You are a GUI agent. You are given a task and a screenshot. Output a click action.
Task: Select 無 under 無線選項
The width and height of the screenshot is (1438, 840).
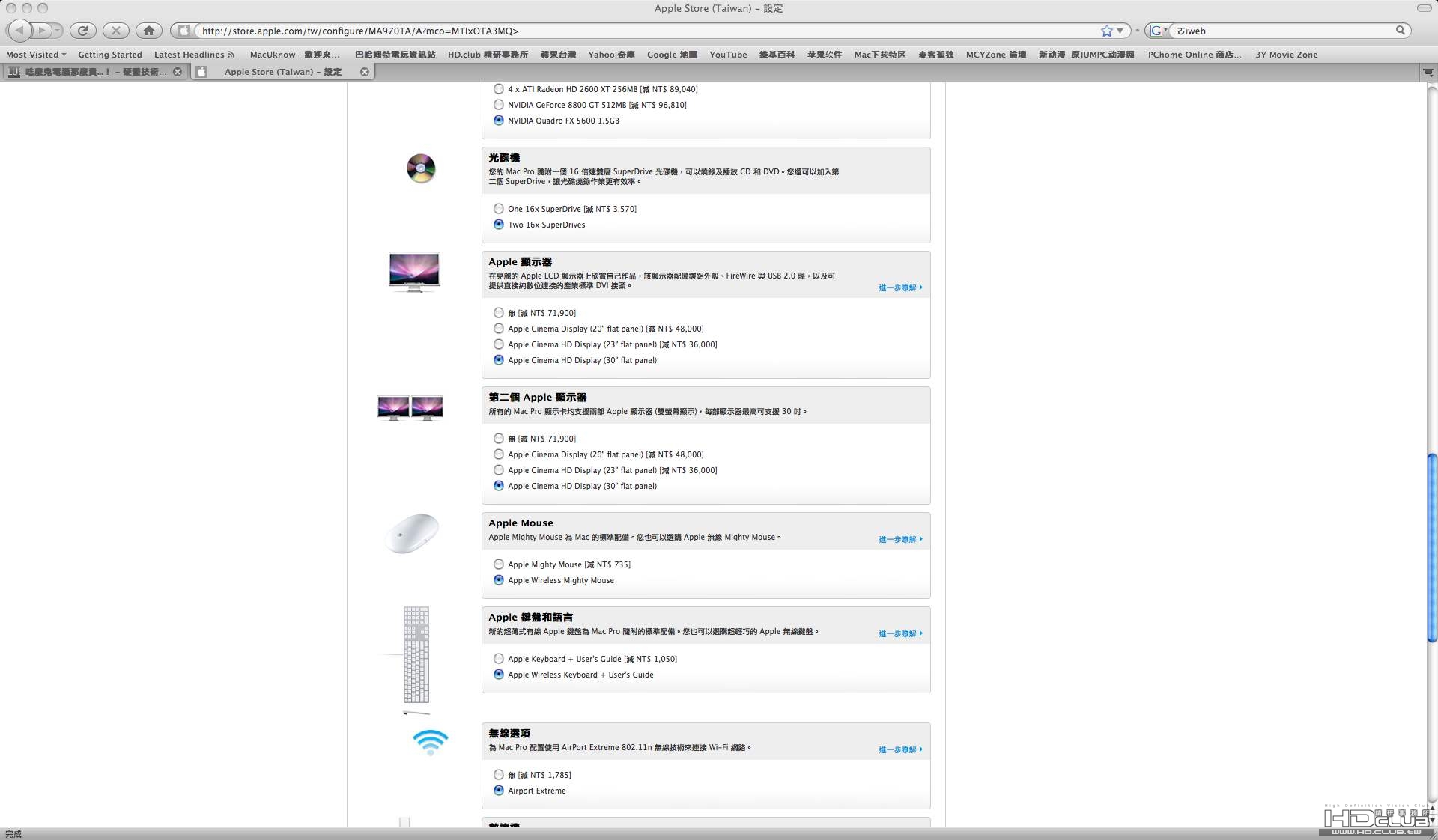tap(498, 775)
